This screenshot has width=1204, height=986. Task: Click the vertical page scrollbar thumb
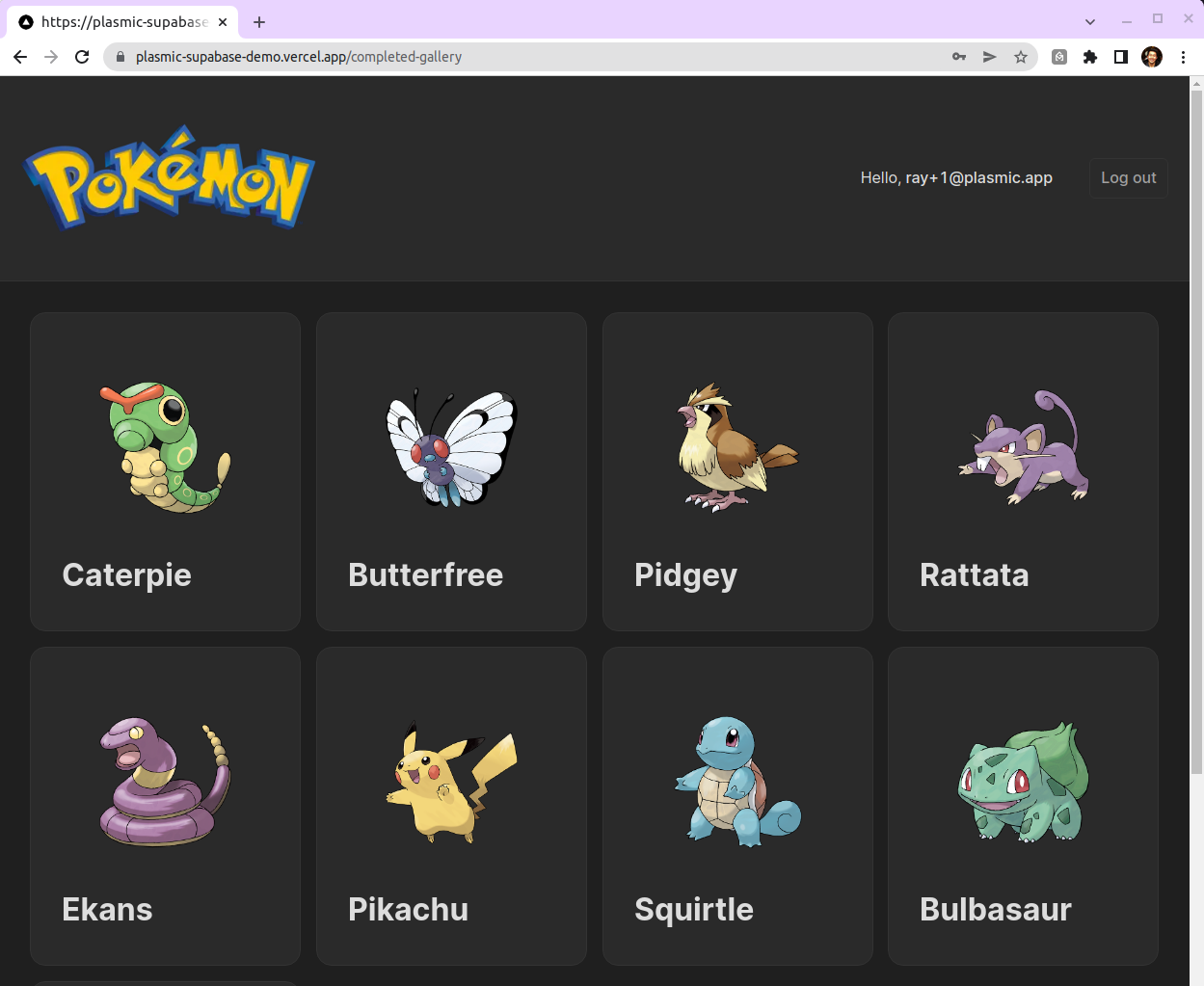(1196, 433)
